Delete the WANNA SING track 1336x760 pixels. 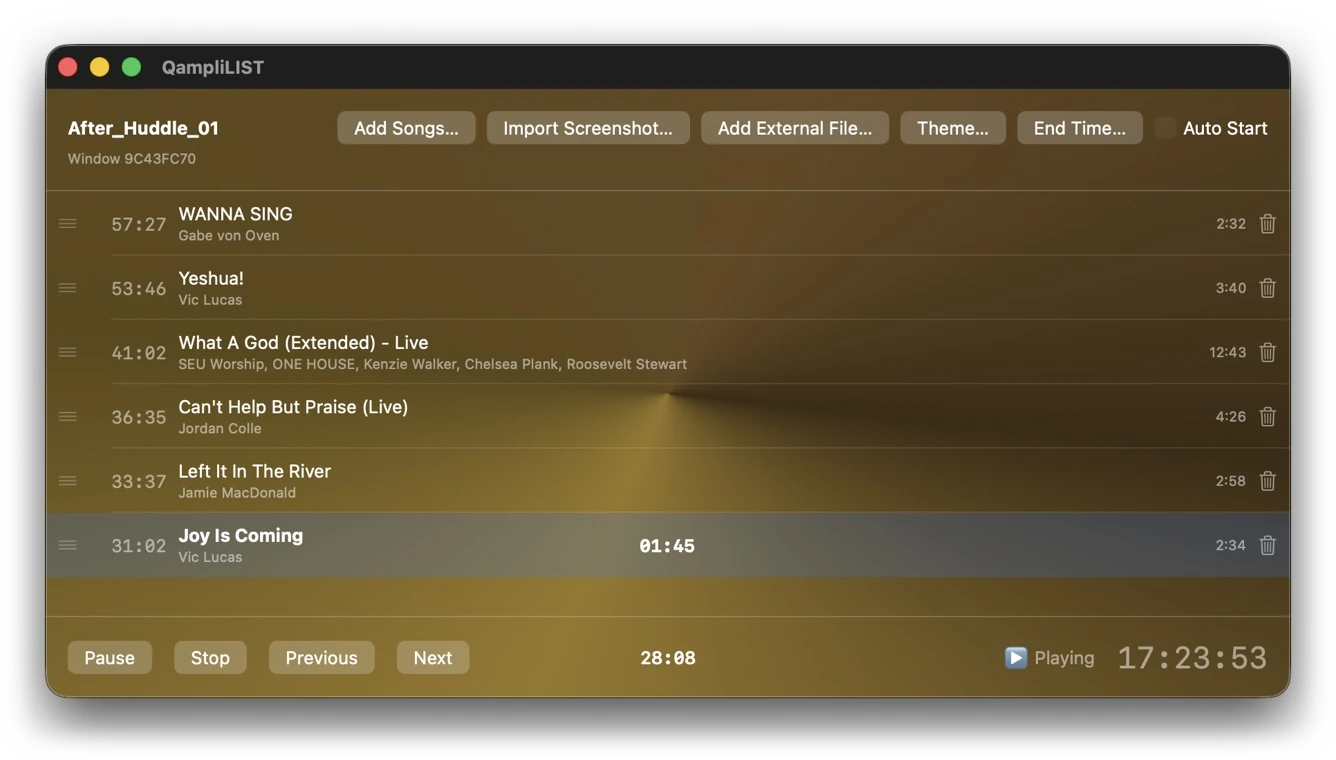pyautogui.click(x=1267, y=224)
